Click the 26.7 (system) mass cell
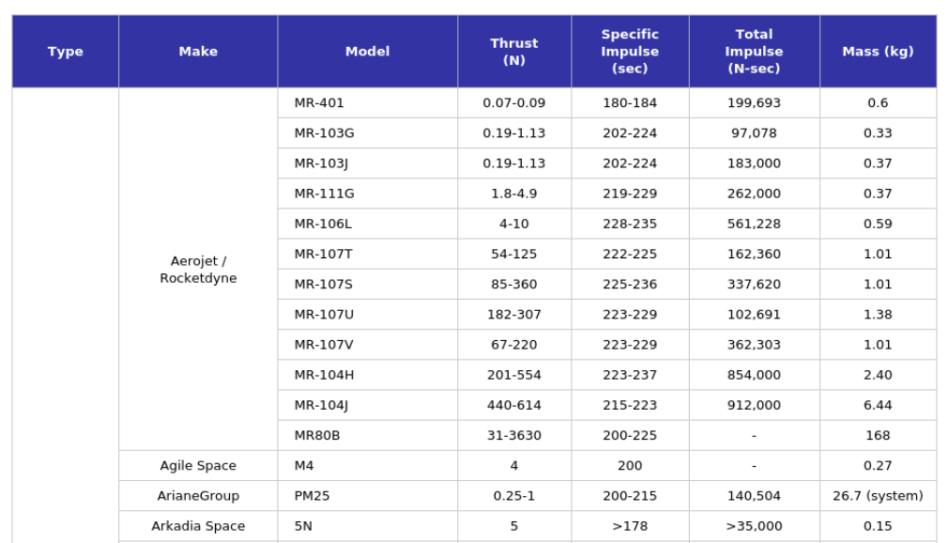The width and height of the screenshot is (948, 543). (877, 496)
